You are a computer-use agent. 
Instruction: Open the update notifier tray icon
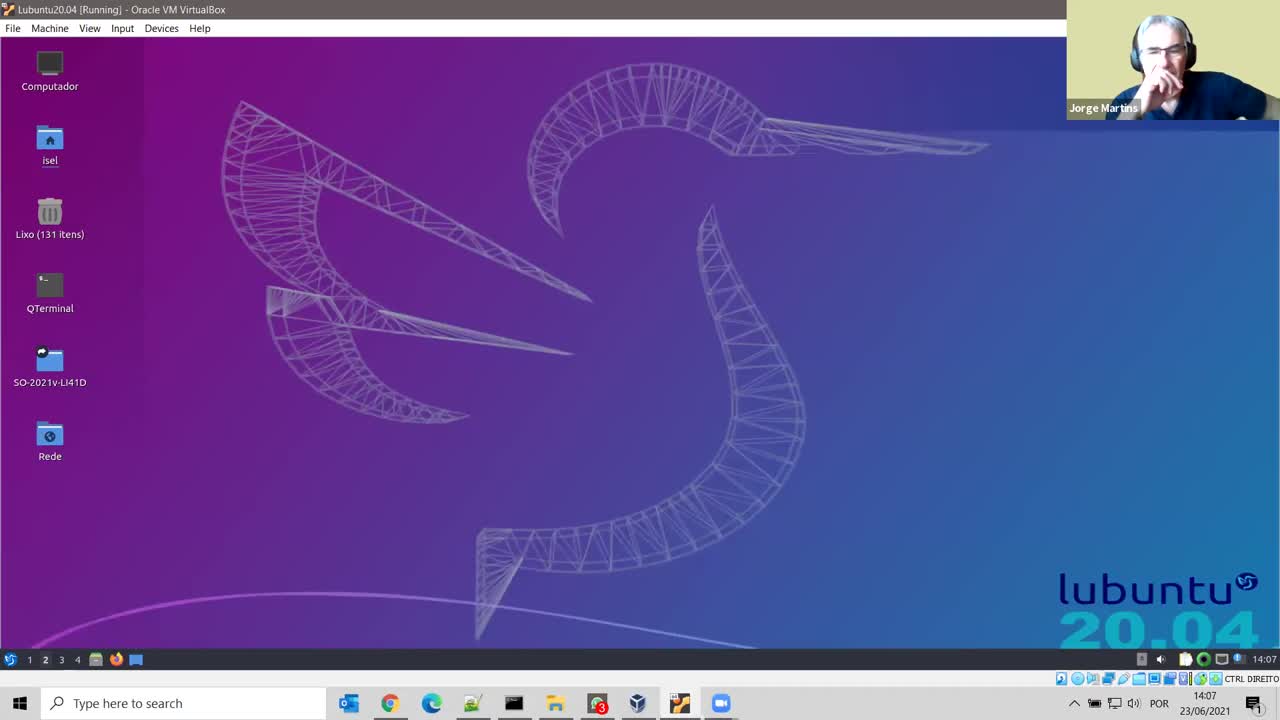(1239, 659)
